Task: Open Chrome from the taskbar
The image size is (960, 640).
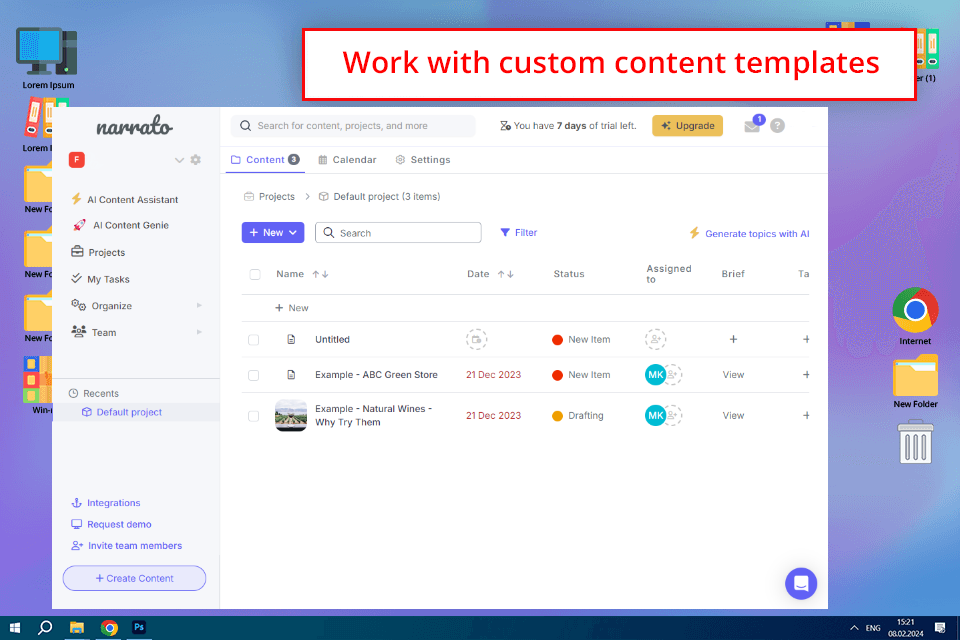Action: coord(109,628)
